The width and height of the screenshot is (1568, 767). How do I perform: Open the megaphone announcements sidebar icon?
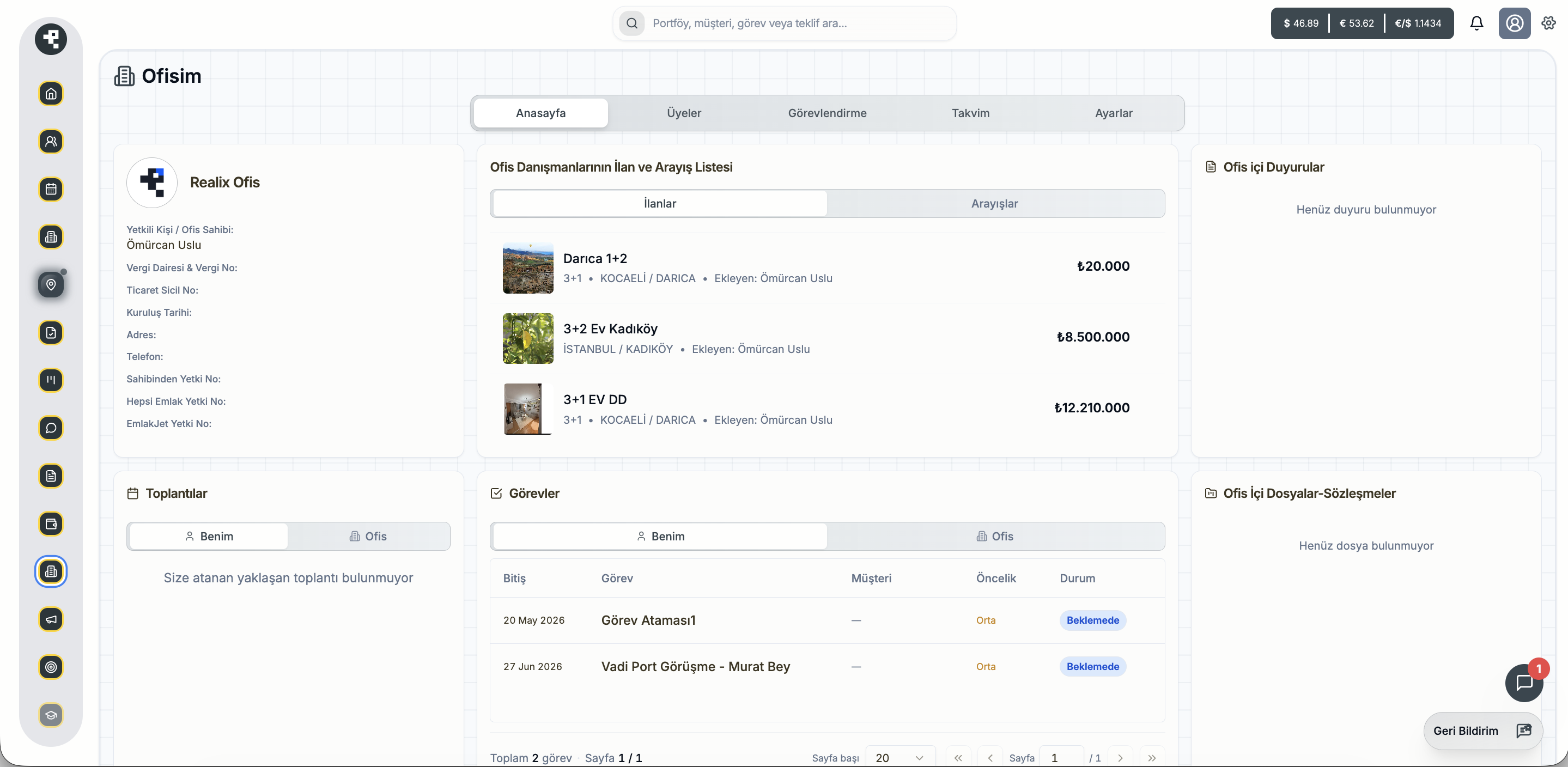[x=51, y=620]
